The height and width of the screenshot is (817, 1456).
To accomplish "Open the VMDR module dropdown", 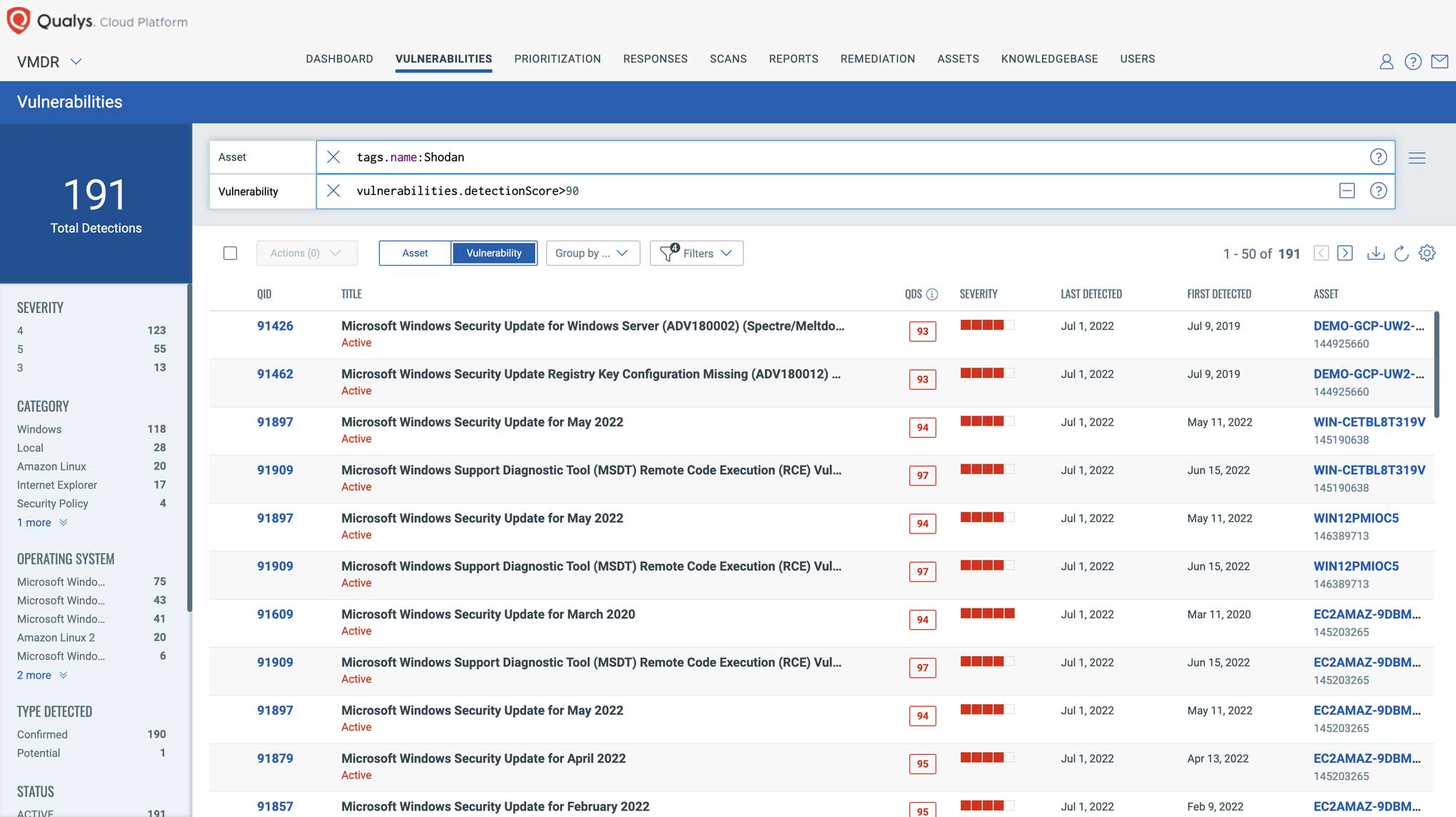I will [x=49, y=62].
